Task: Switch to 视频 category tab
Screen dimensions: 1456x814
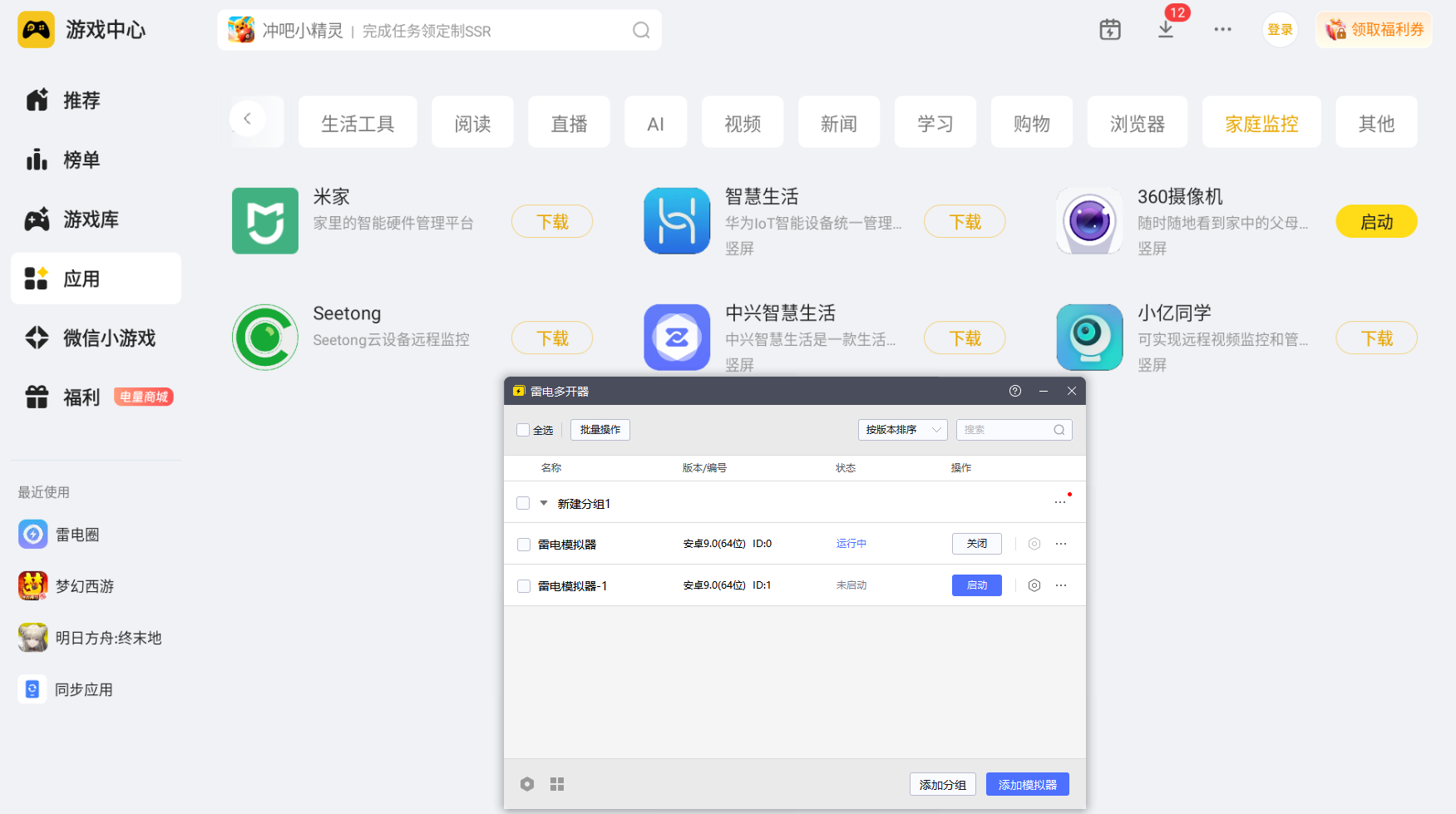Action: click(x=743, y=122)
